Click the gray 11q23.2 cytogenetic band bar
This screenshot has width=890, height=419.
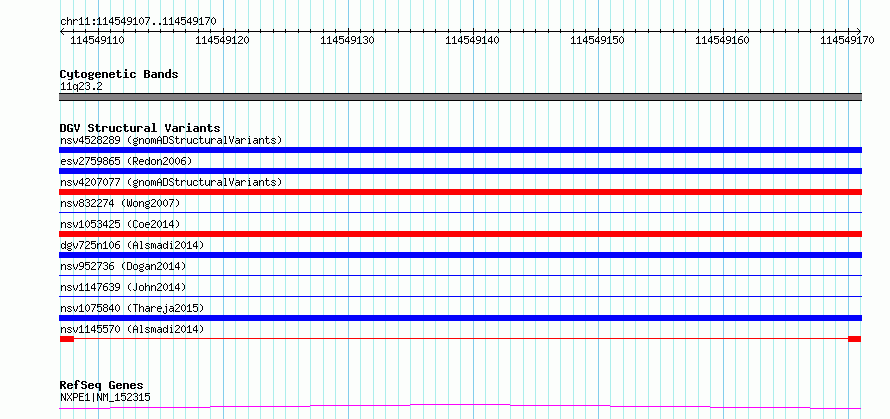(x=460, y=97)
